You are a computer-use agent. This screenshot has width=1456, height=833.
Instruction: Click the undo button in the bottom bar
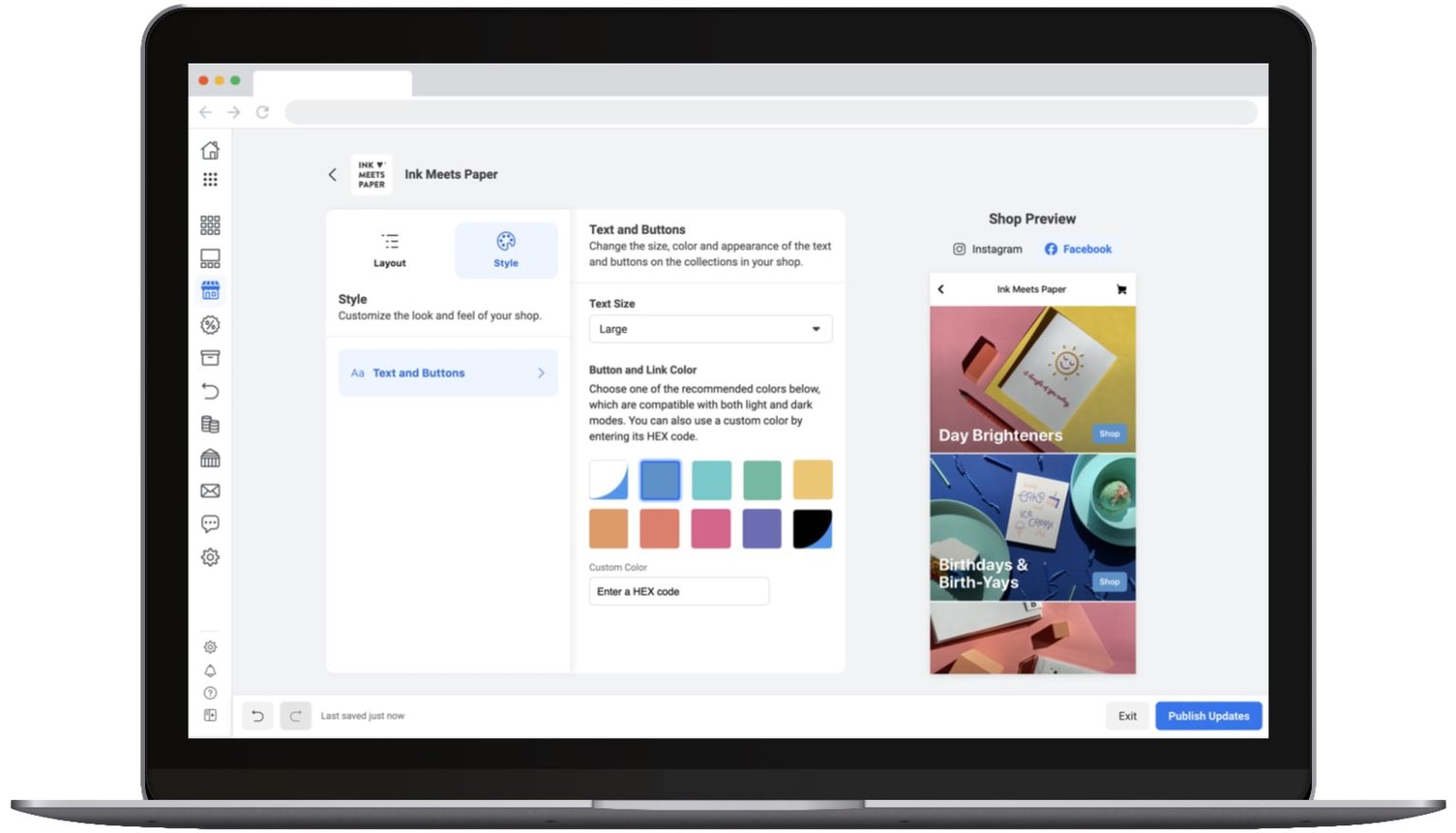(x=258, y=716)
